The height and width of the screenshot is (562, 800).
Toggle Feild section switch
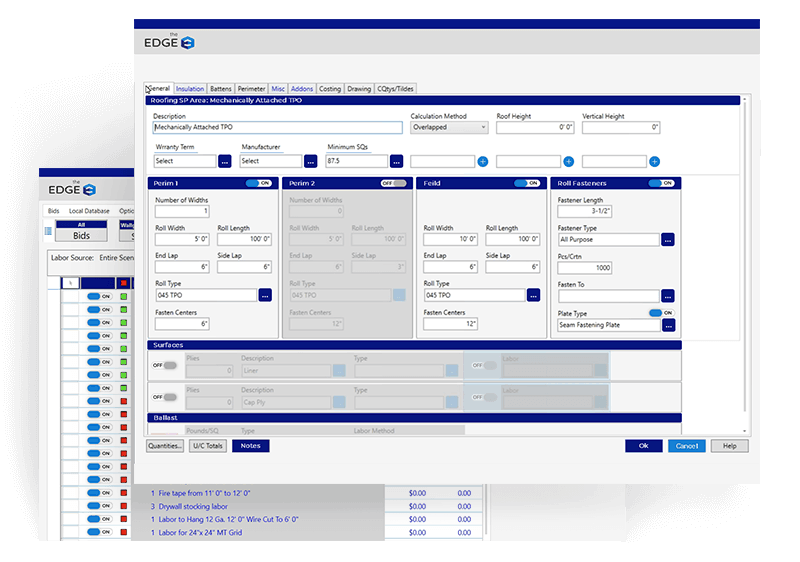point(527,183)
